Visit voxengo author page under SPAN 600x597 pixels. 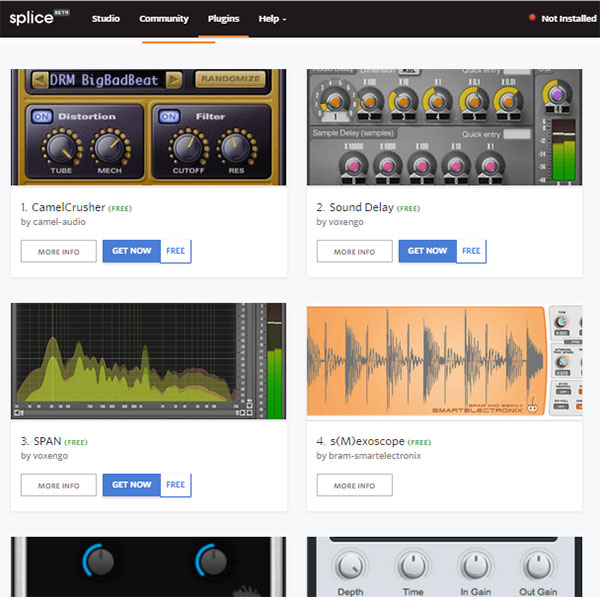pos(51,456)
